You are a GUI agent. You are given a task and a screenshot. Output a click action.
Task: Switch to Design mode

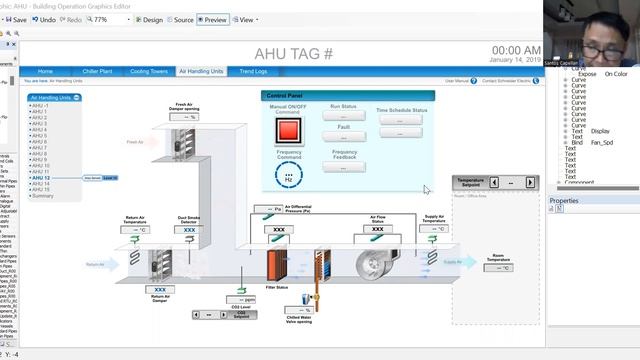(149, 20)
